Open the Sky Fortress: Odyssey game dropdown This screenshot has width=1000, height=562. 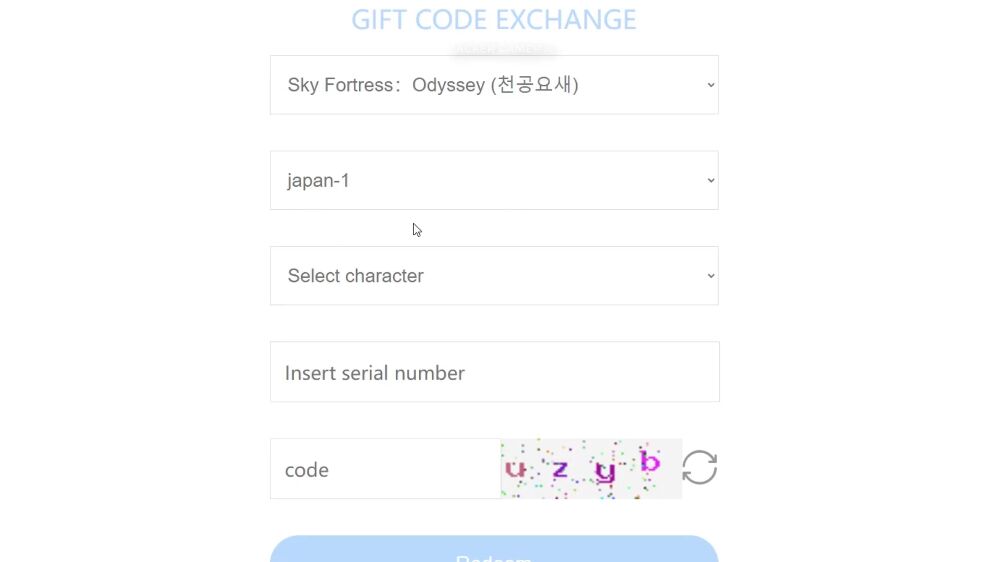point(493,85)
